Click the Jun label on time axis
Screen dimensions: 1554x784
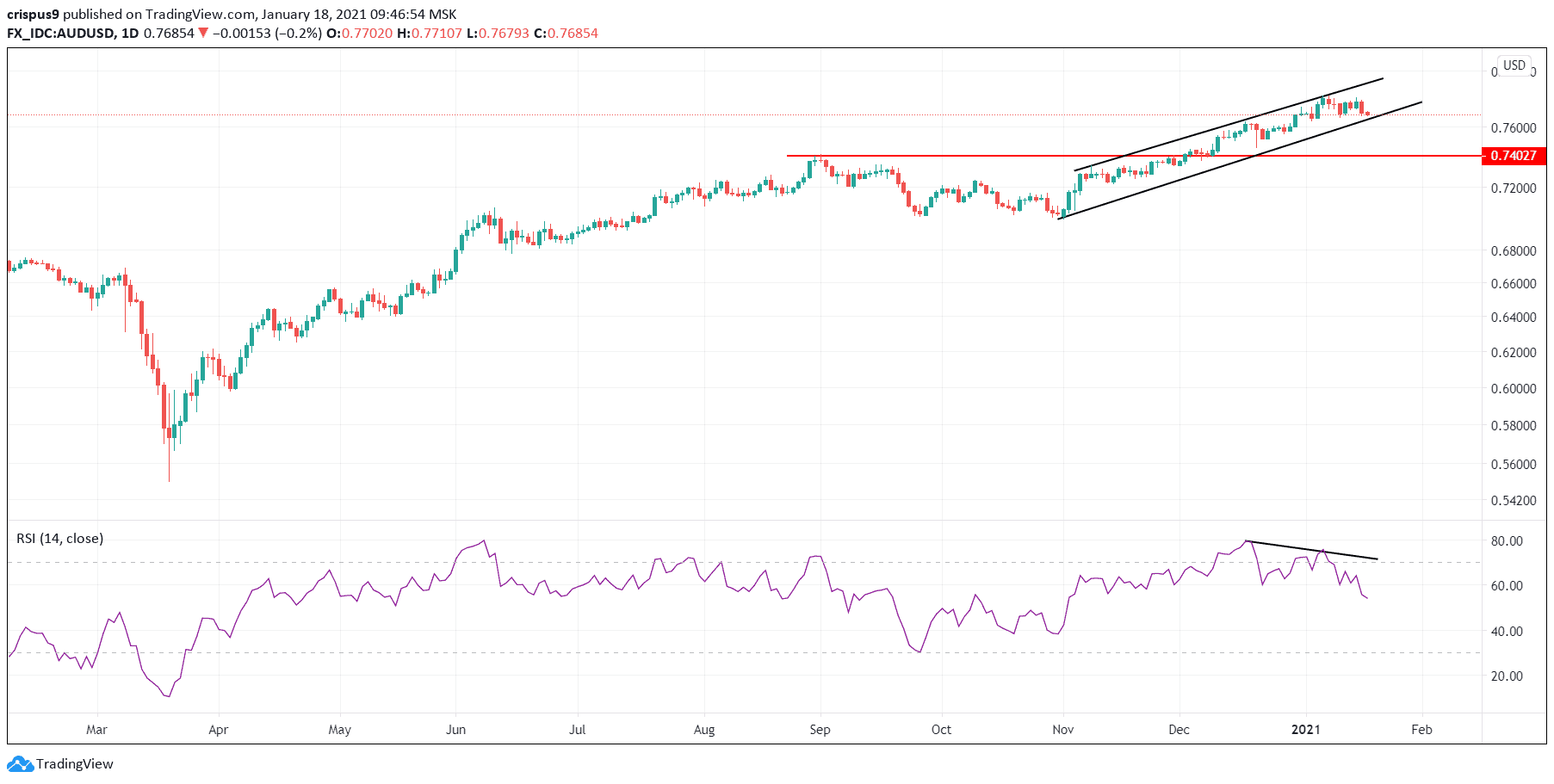(456, 730)
